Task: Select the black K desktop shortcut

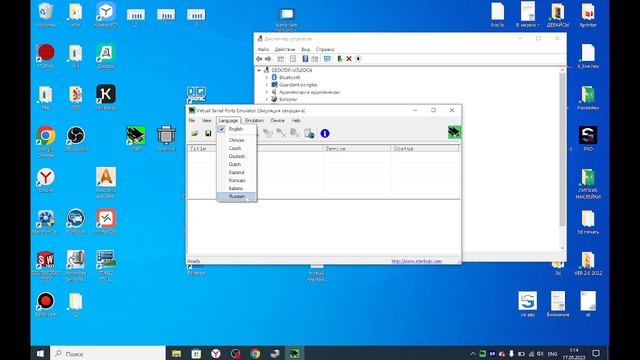Action: click(106, 97)
